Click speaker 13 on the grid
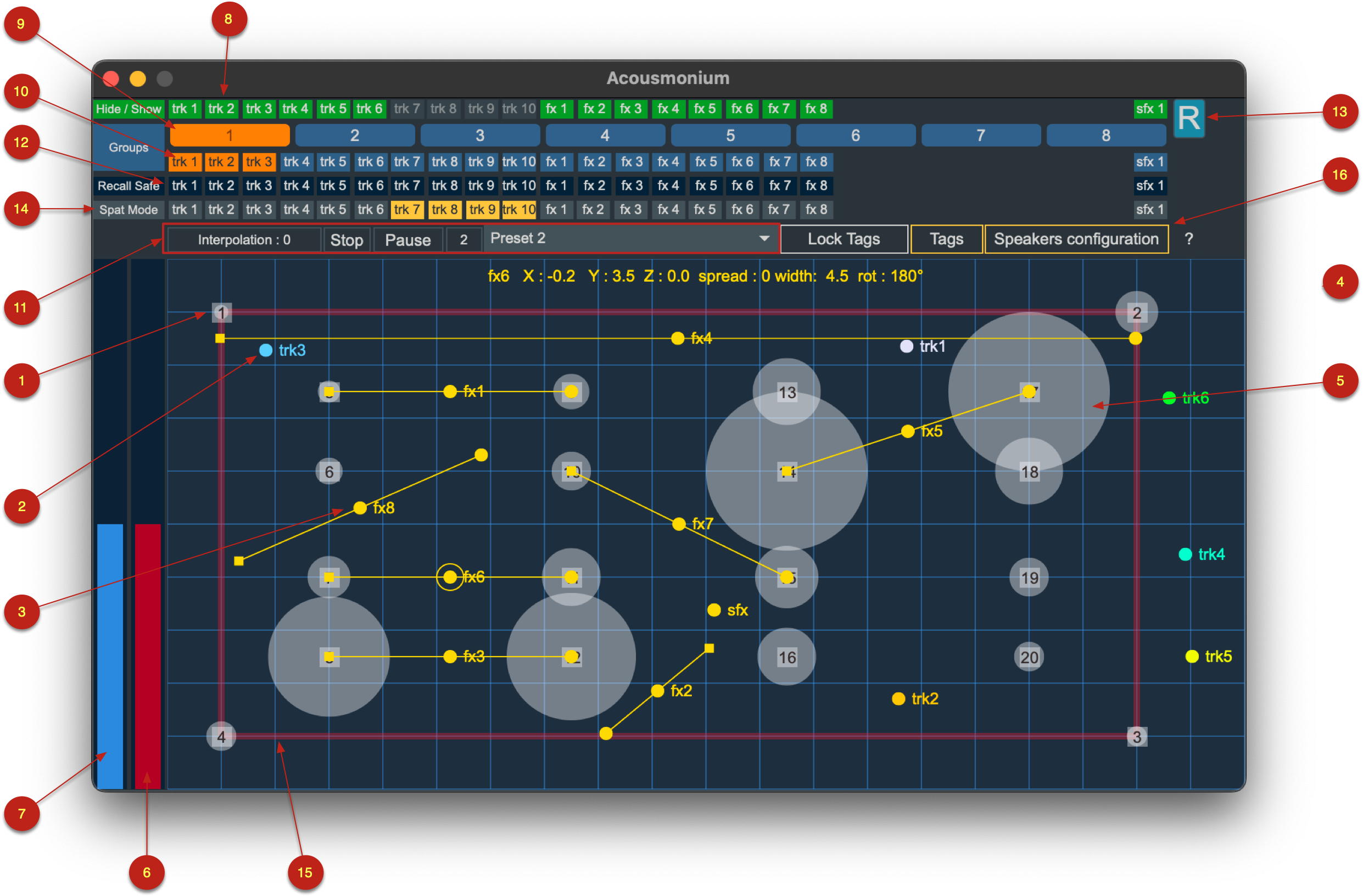Viewport: 1363px width, 896px height. tap(787, 392)
